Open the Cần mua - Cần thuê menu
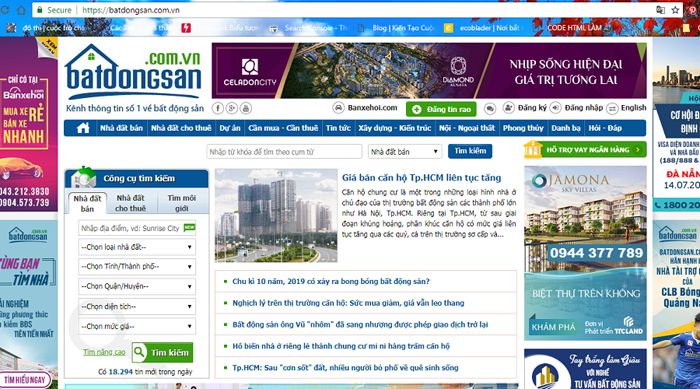The image size is (700, 389). tap(283, 128)
